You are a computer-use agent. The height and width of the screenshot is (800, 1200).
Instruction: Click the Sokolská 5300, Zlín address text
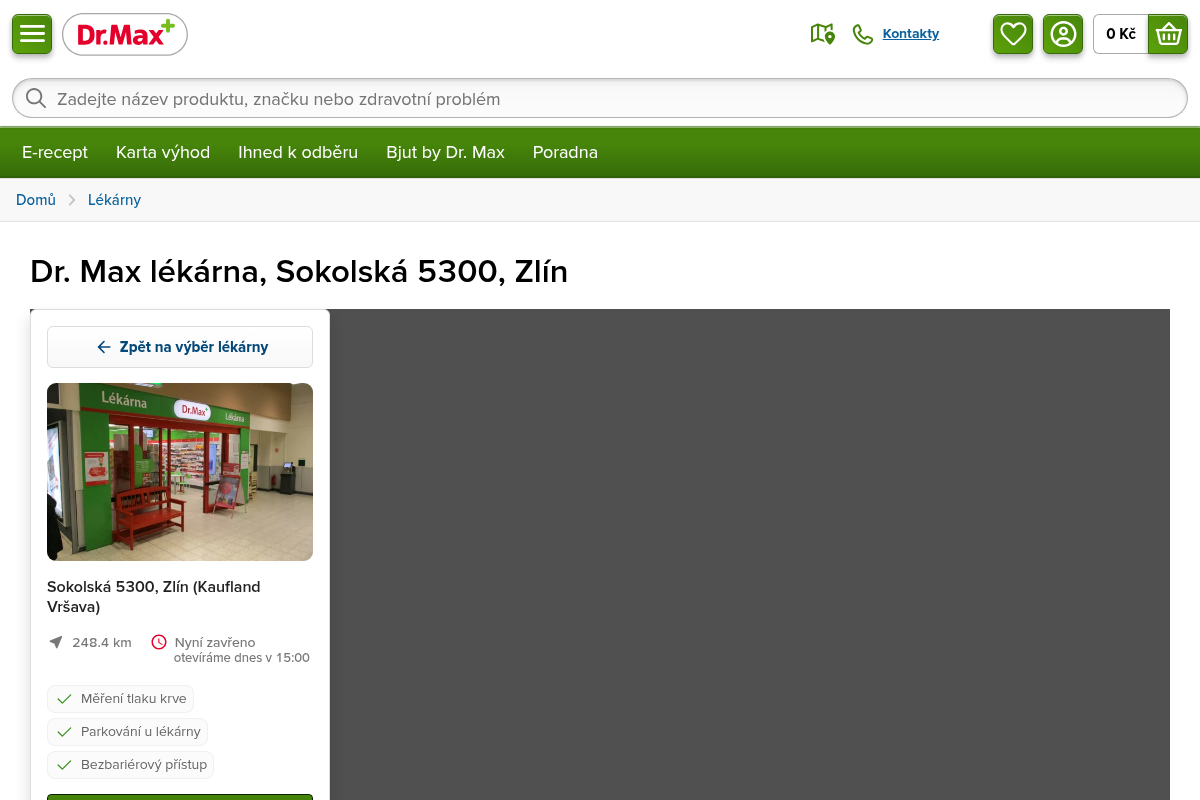click(154, 596)
